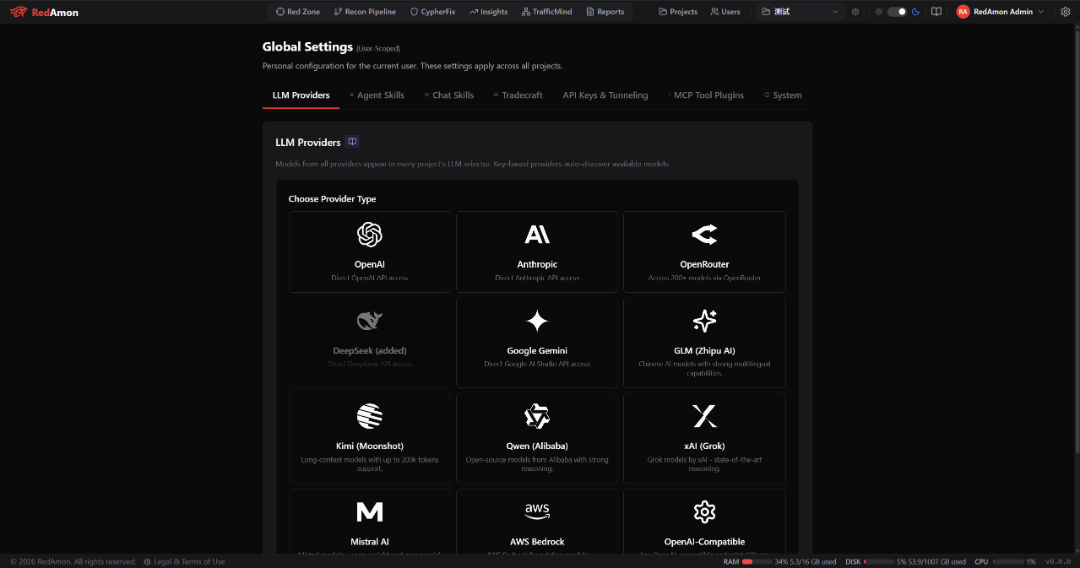Image resolution: width=1080 pixels, height=568 pixels.
Task: Select the OpenAI provider icon
Action: pyautogui.click(x=370, y=235)
